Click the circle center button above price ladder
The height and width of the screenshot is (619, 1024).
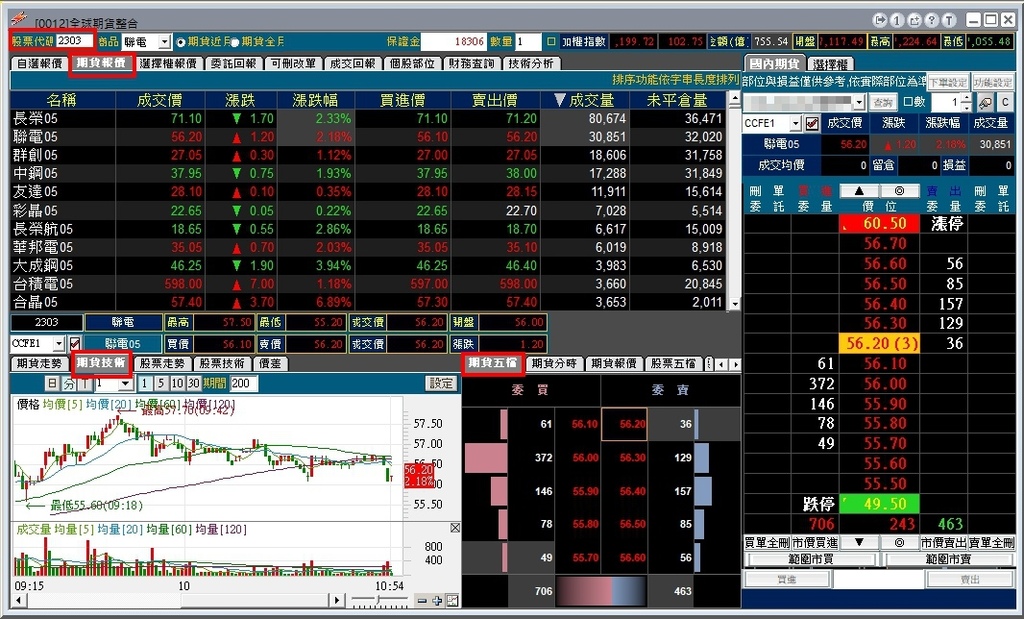point(899,191)
